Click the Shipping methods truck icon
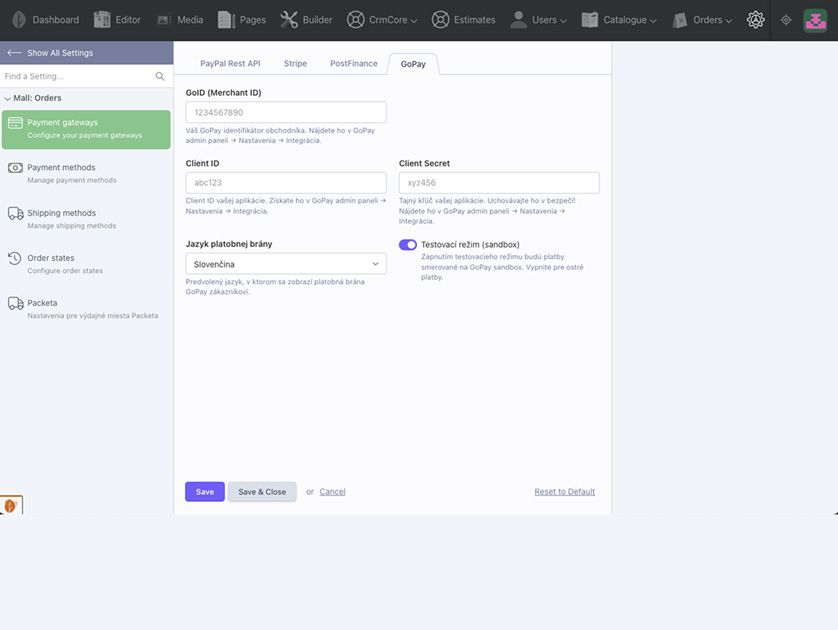838x630 pixels. pos(15,213)
